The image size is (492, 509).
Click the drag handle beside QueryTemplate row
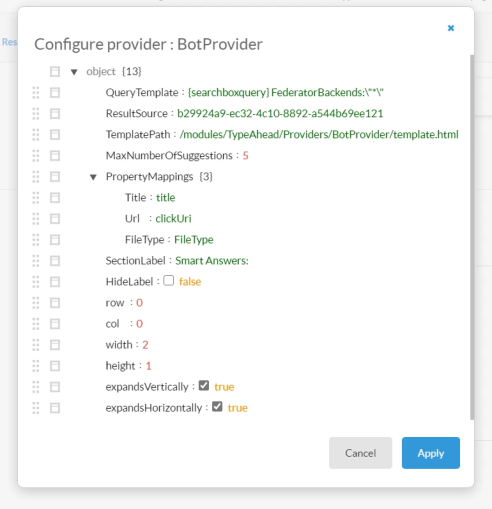[x=36, y=93]
